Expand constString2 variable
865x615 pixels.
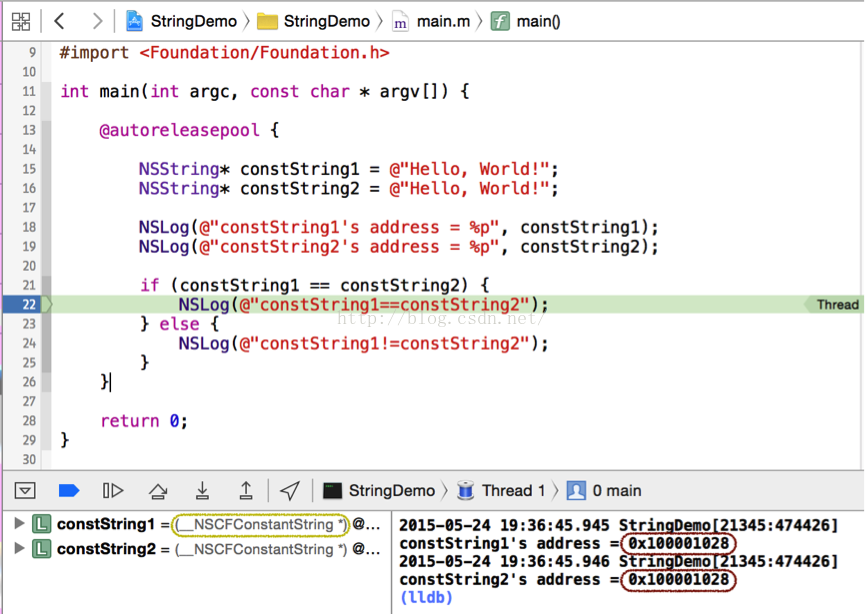[x=19, y=548]
